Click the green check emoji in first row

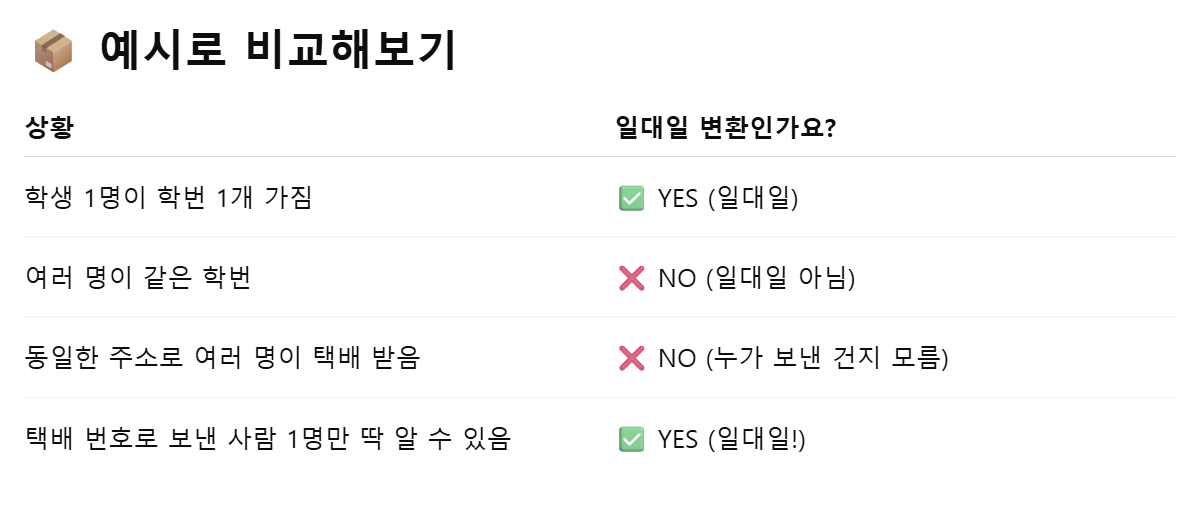coord(631,199)
